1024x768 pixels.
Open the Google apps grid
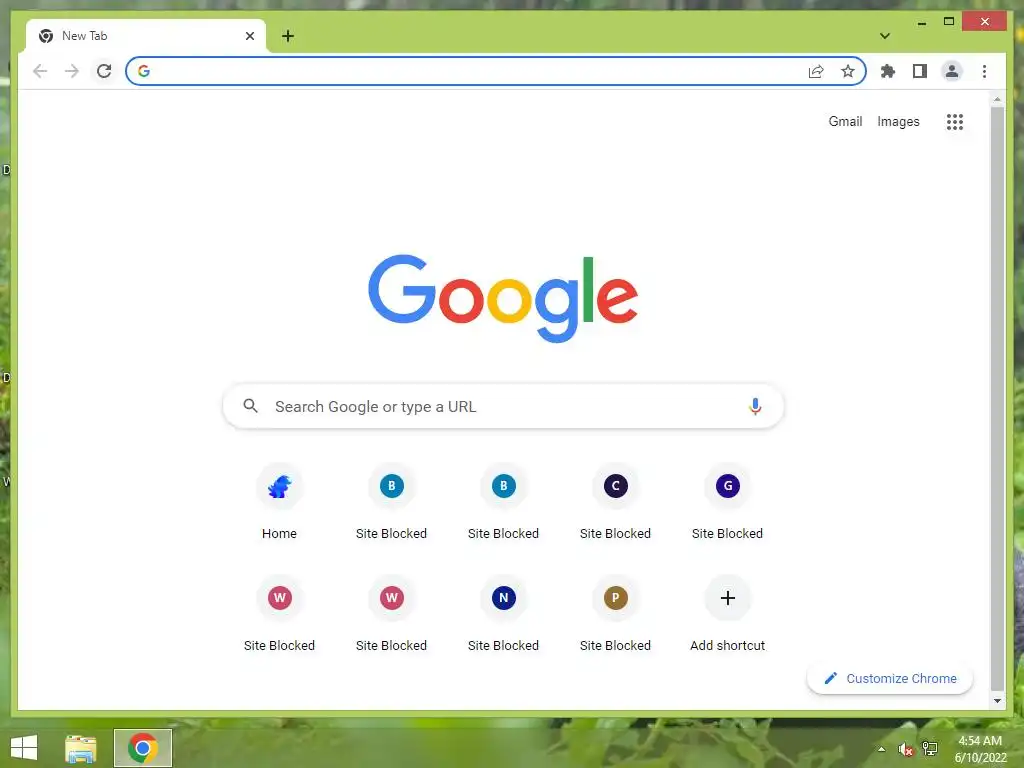955,121
